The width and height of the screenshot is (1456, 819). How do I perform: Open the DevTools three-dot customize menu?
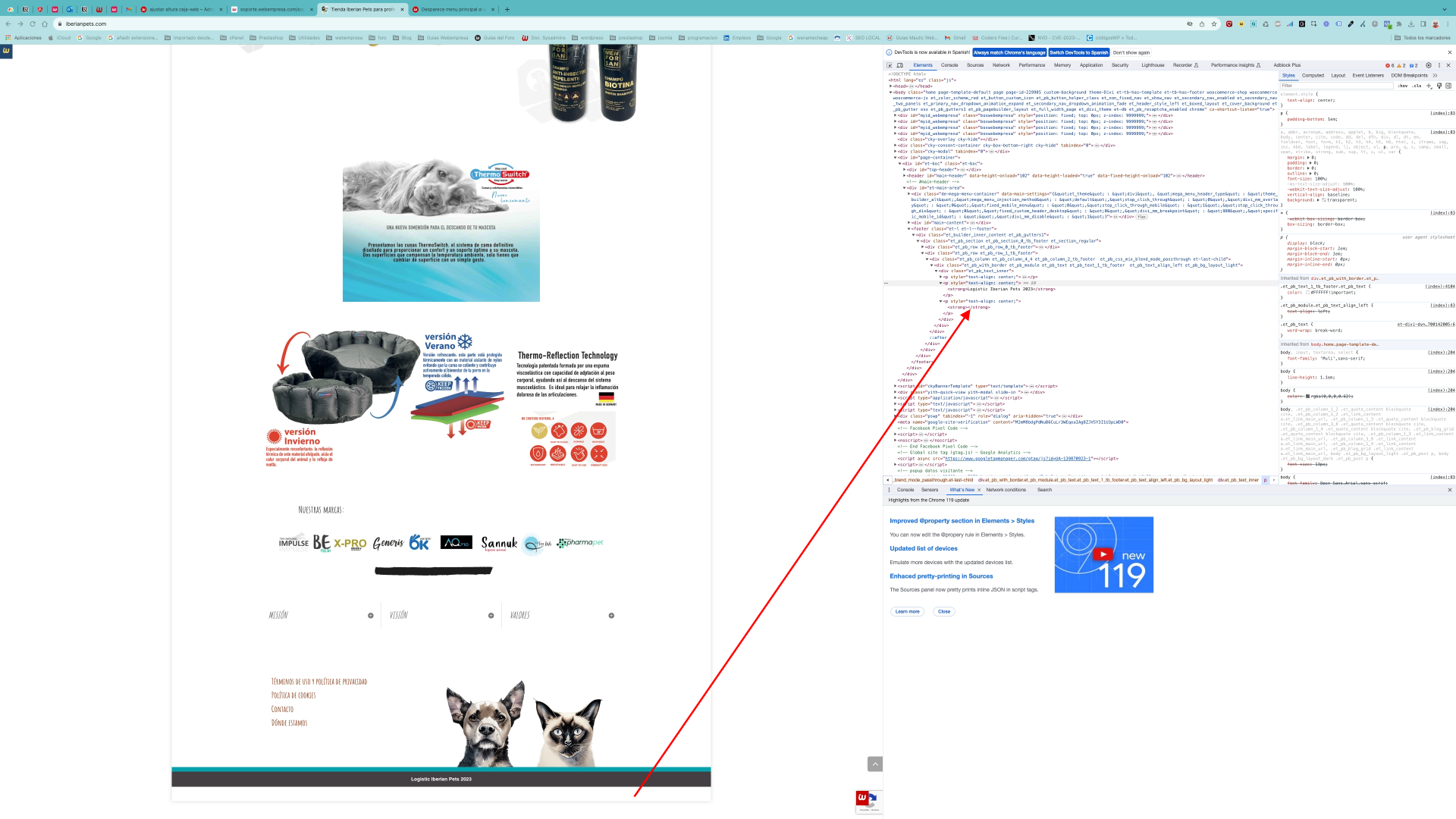pos(1439,65)
